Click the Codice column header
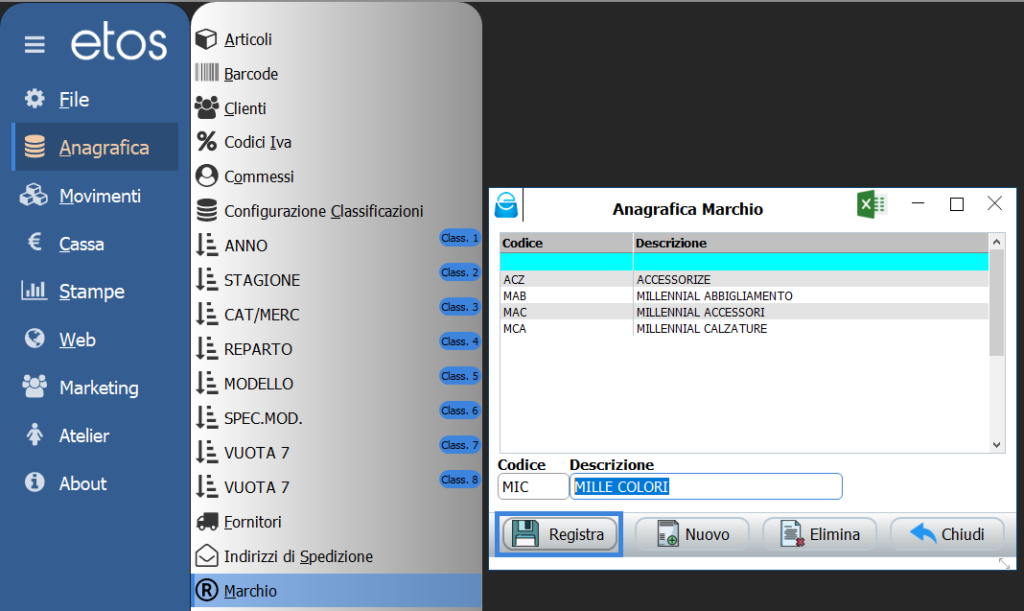This screenshot has width=1024, height=611. click(566, 243)
